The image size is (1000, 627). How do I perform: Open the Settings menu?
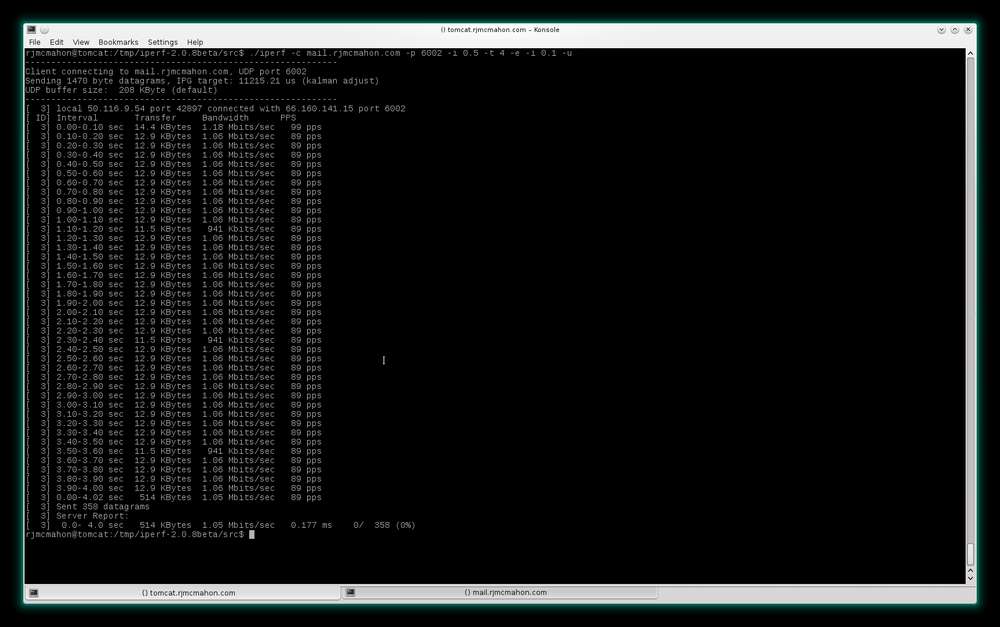(163, 42)
